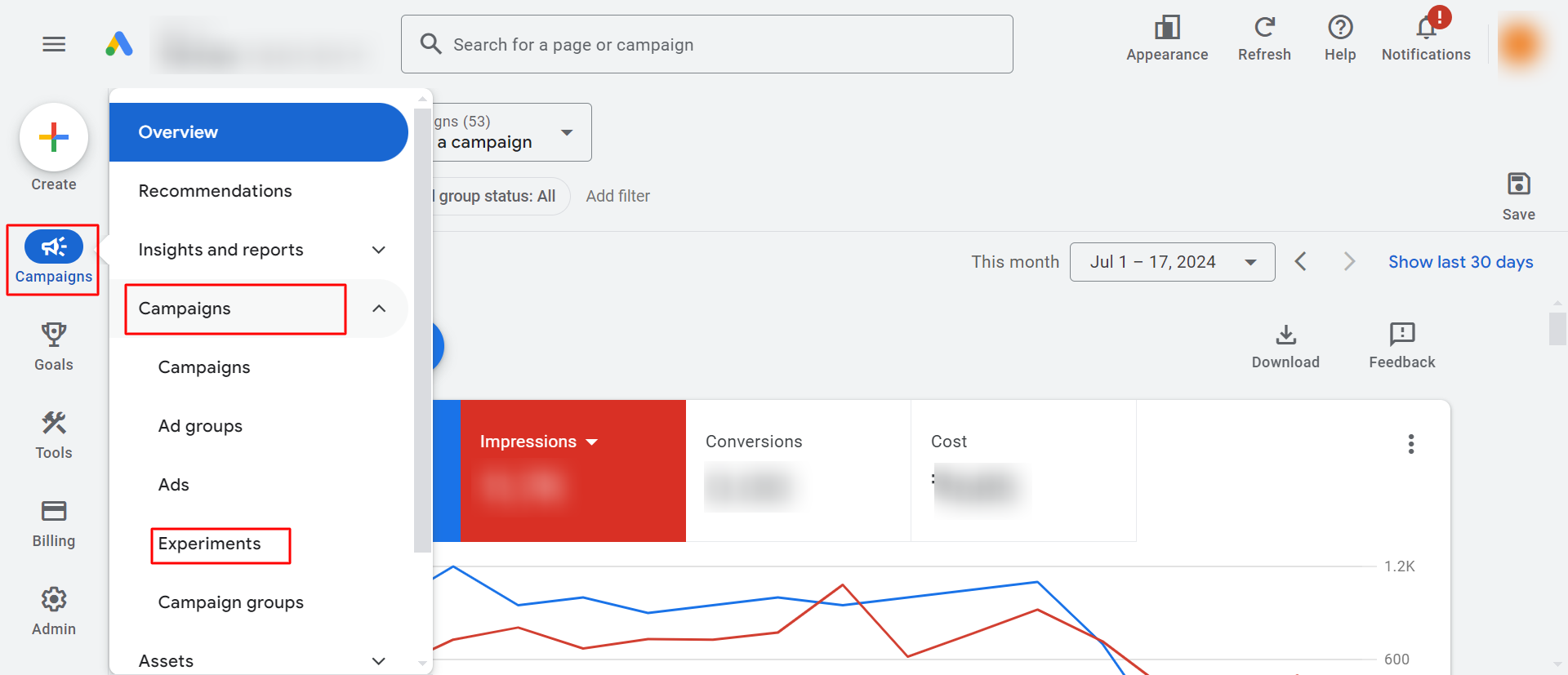Open the Feedback dialog
1568x675 pixels.
[x=1402, y=346]
